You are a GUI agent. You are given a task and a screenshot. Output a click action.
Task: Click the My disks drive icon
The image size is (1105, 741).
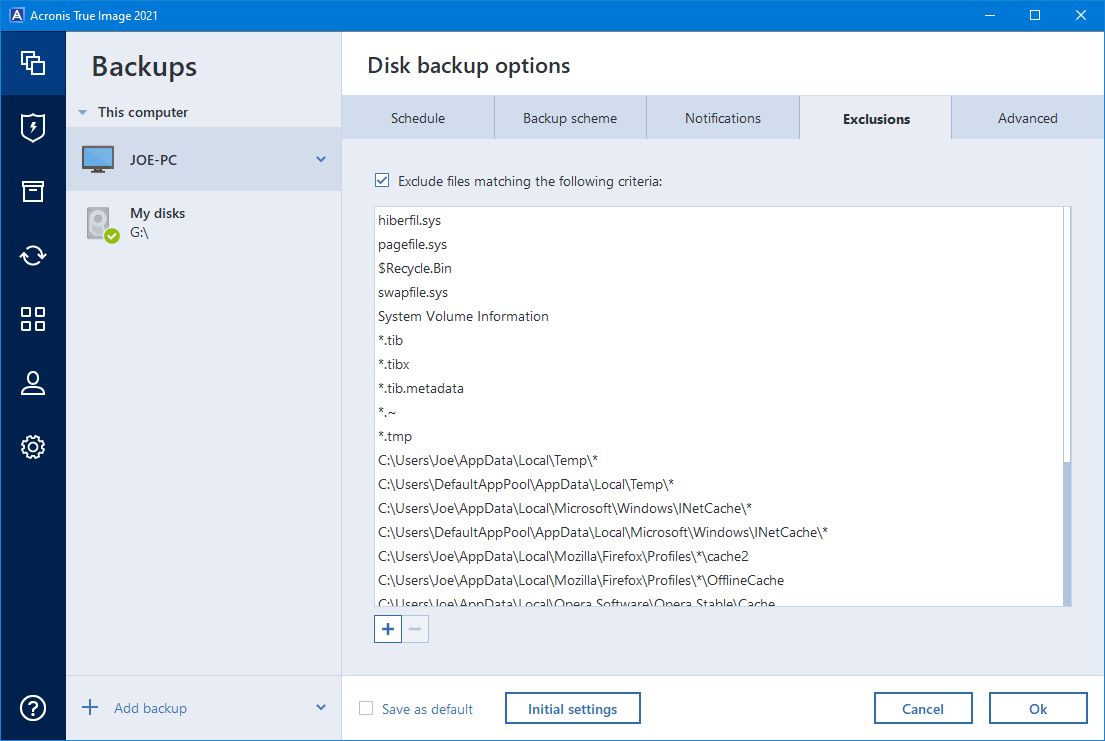pos(102,224)
